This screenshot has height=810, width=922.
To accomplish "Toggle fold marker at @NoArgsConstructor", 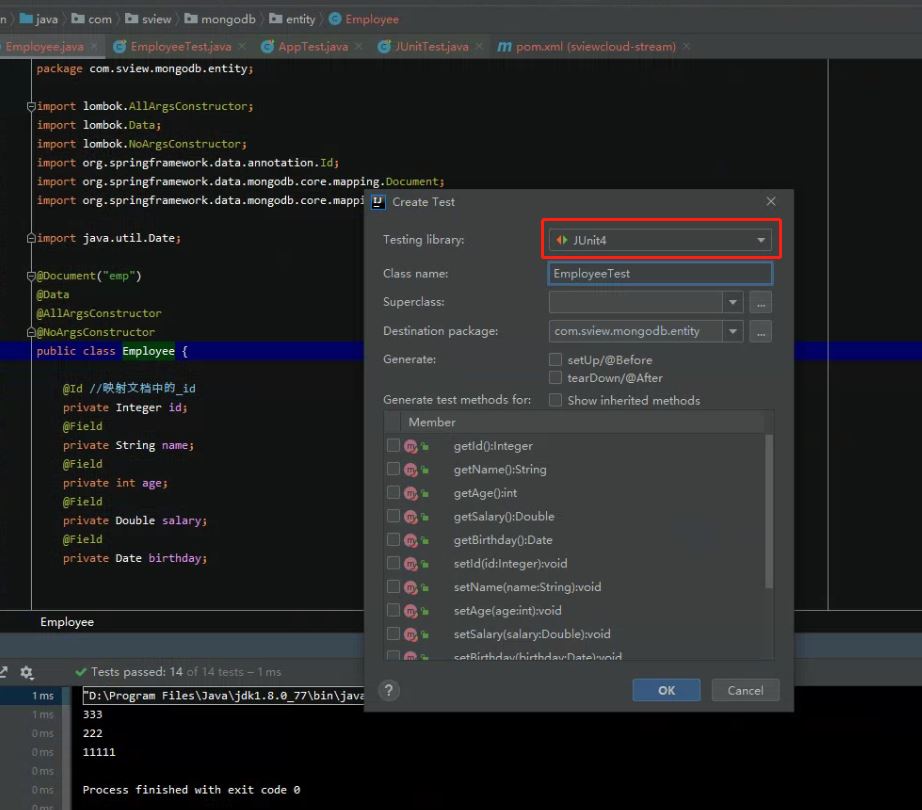I will click(31, 332).
